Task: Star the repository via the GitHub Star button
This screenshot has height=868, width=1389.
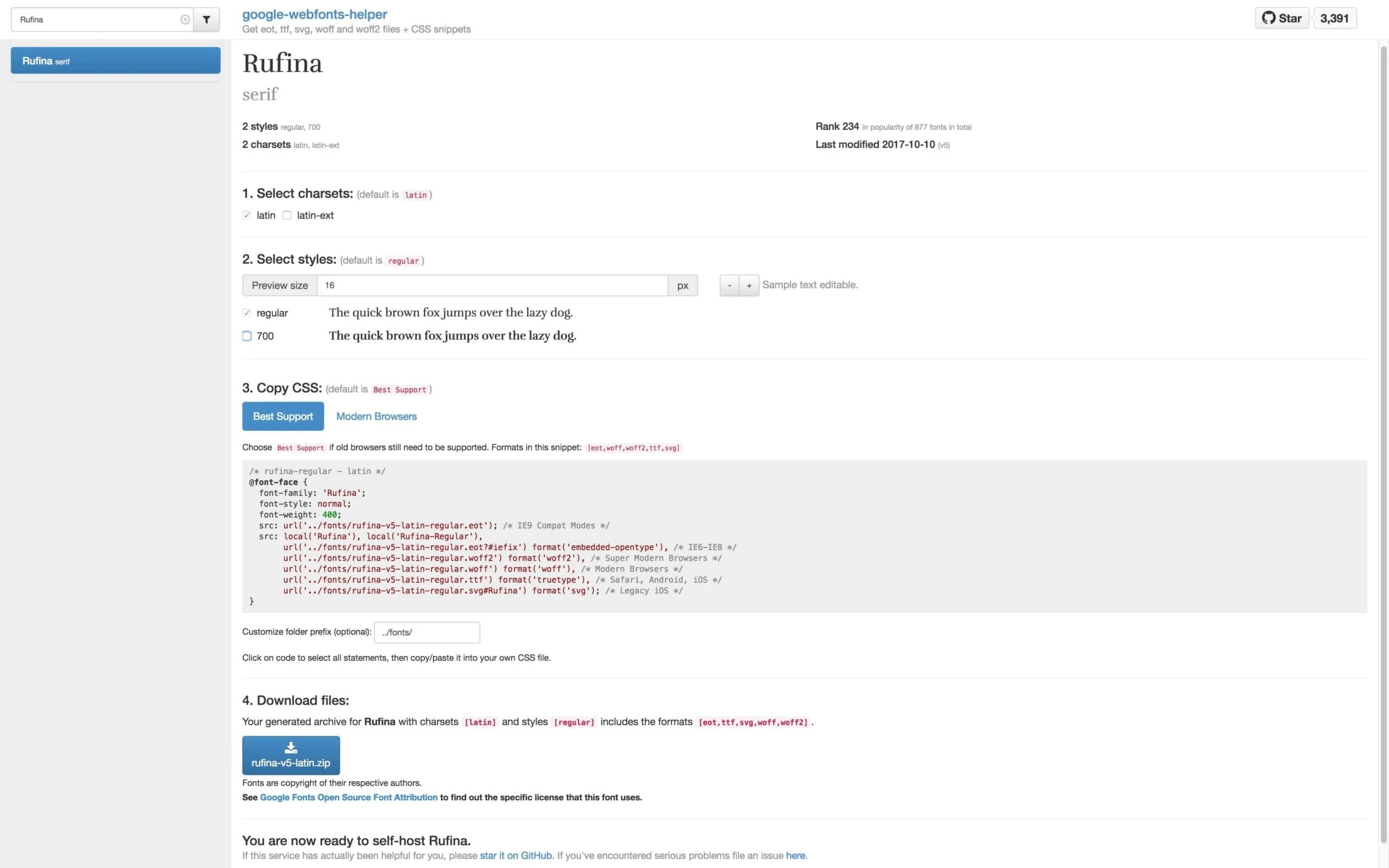Action: click(1281, 18)
